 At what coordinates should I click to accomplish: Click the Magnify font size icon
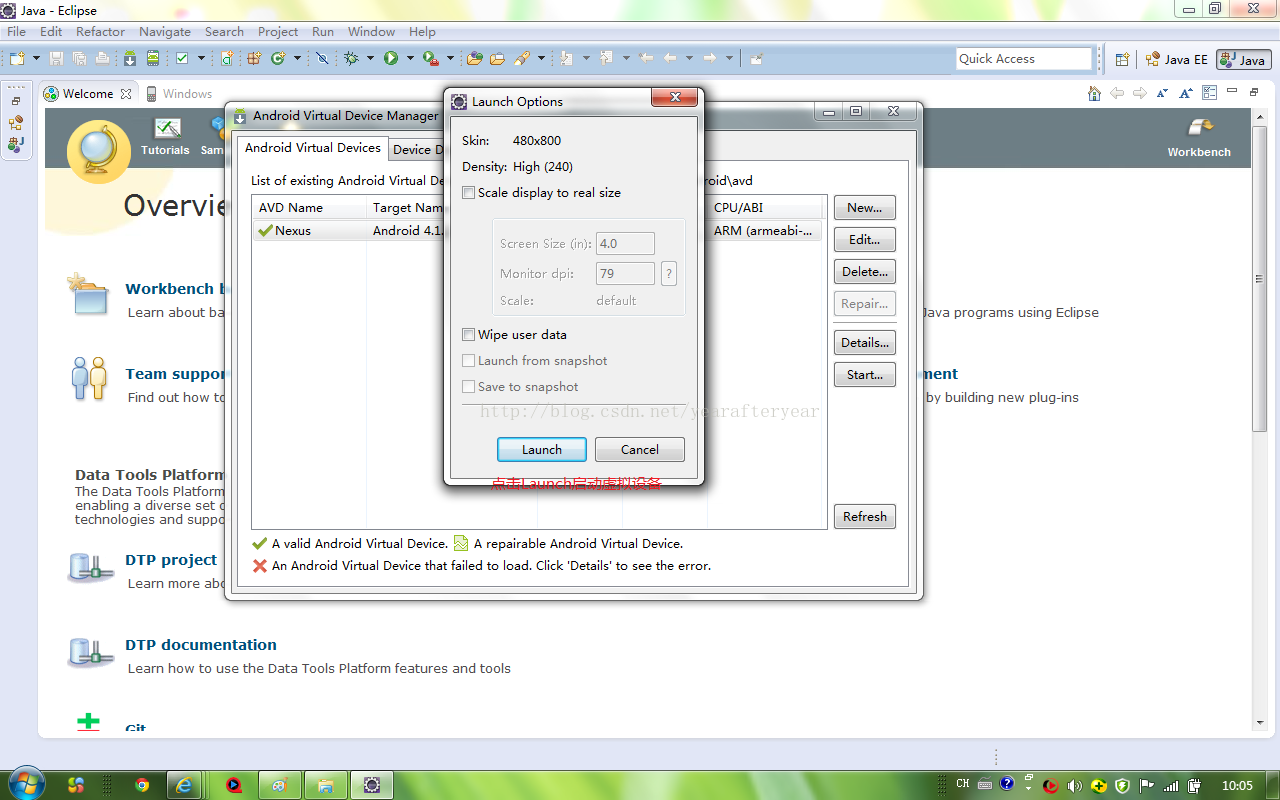pos(1186,93)
